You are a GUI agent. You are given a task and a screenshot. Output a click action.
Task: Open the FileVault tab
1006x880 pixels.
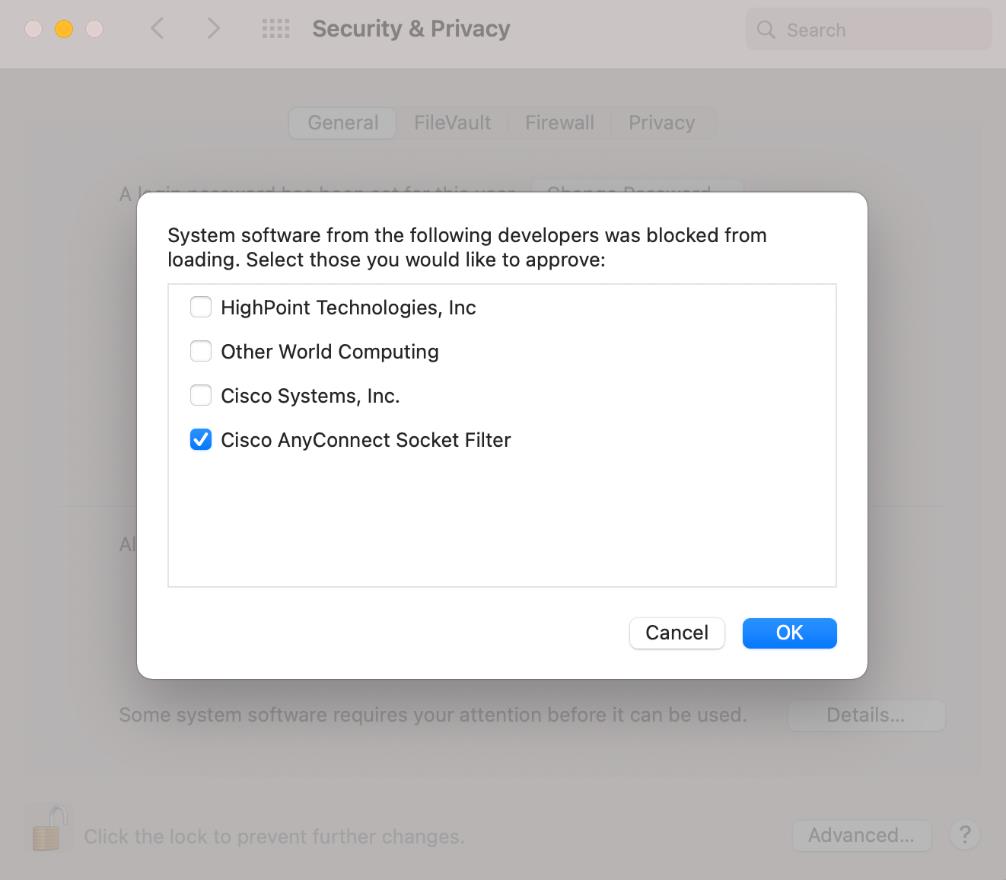tap(452, 123)
